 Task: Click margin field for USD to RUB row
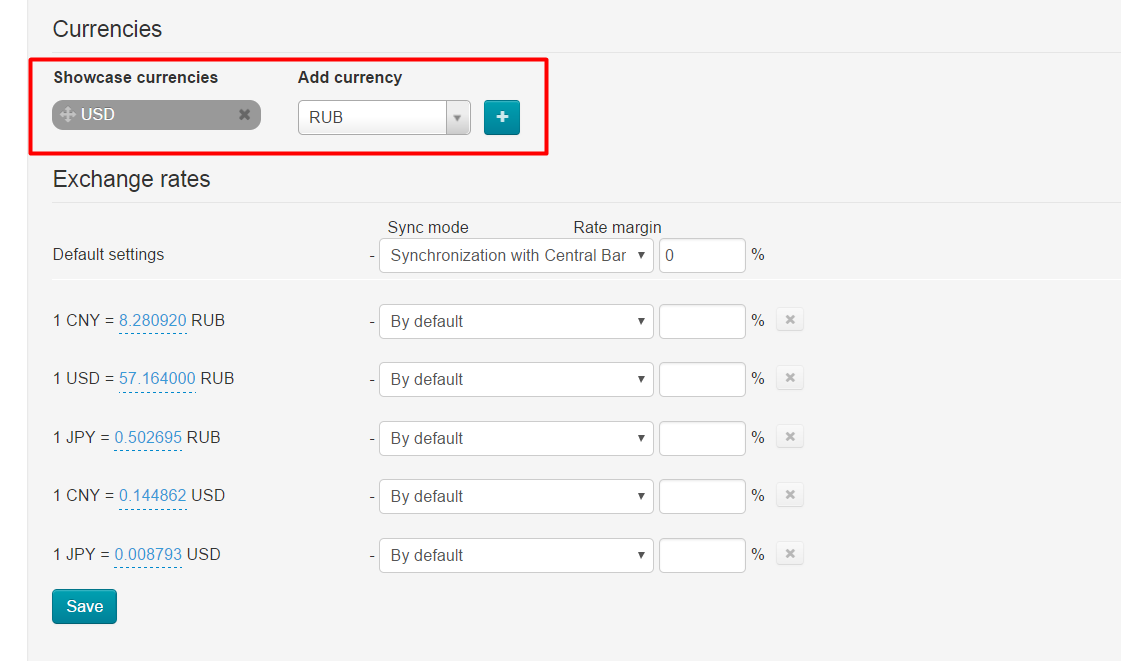pos(702,379)
